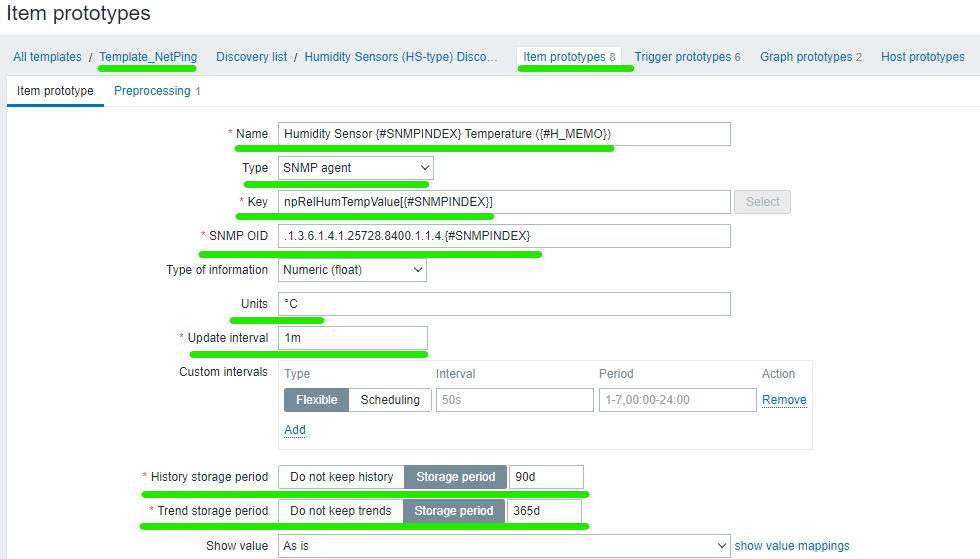Open the Show value dropdown
The image size is (980, 559).
pos(504,546)
